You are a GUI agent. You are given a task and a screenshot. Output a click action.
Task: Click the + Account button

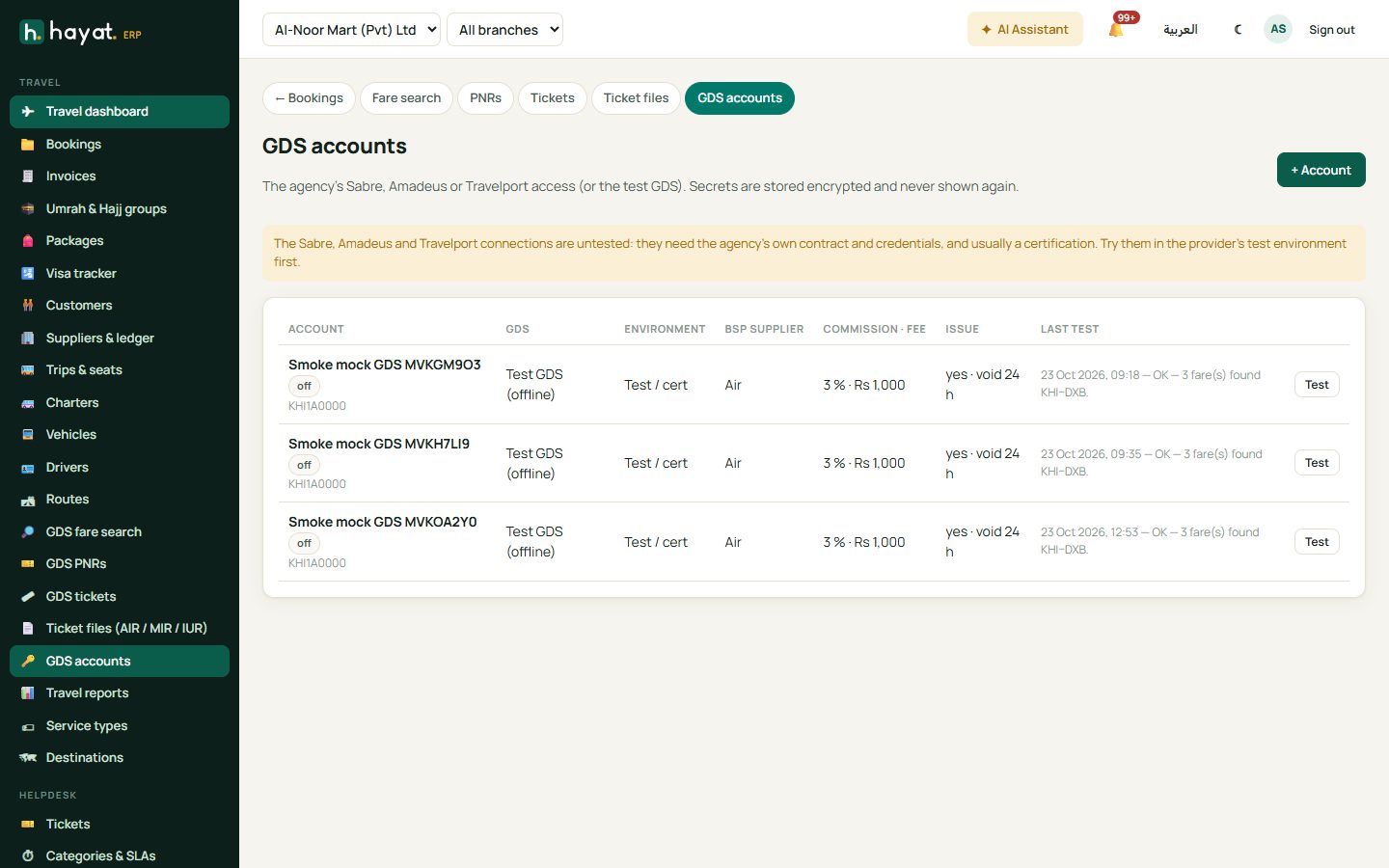(1321, 170)
